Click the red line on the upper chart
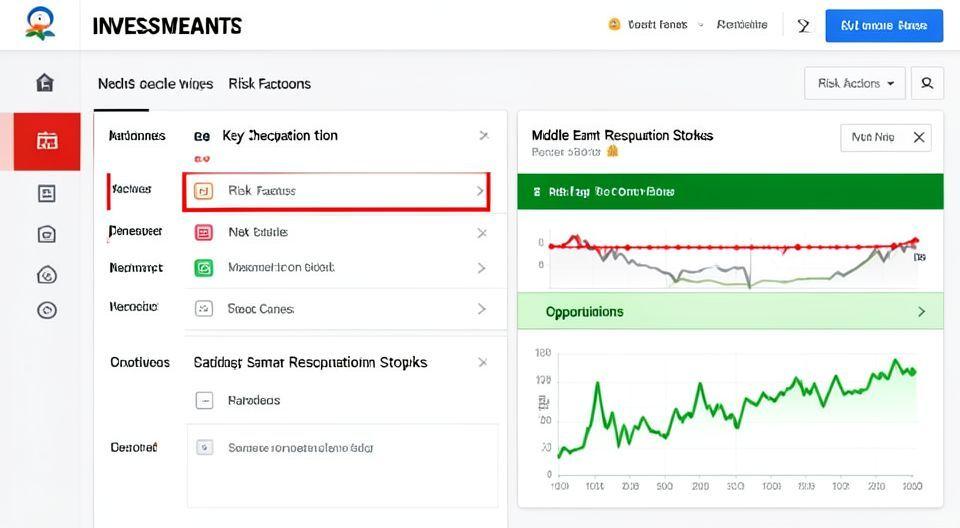Image resolution: width=960 pixels, height=528 pixels. [730, 246]
